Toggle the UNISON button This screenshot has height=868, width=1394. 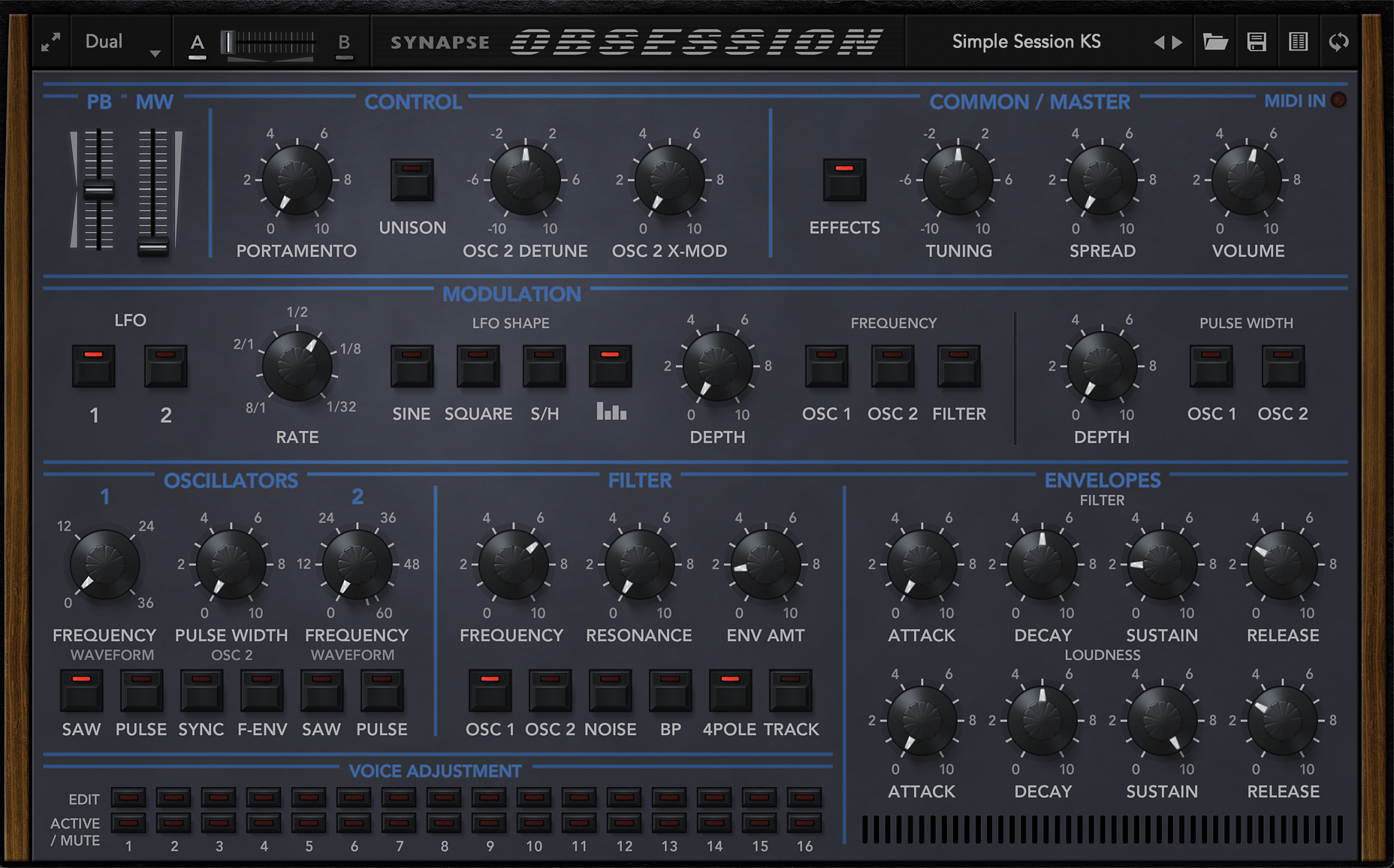(x=412, y=179)
